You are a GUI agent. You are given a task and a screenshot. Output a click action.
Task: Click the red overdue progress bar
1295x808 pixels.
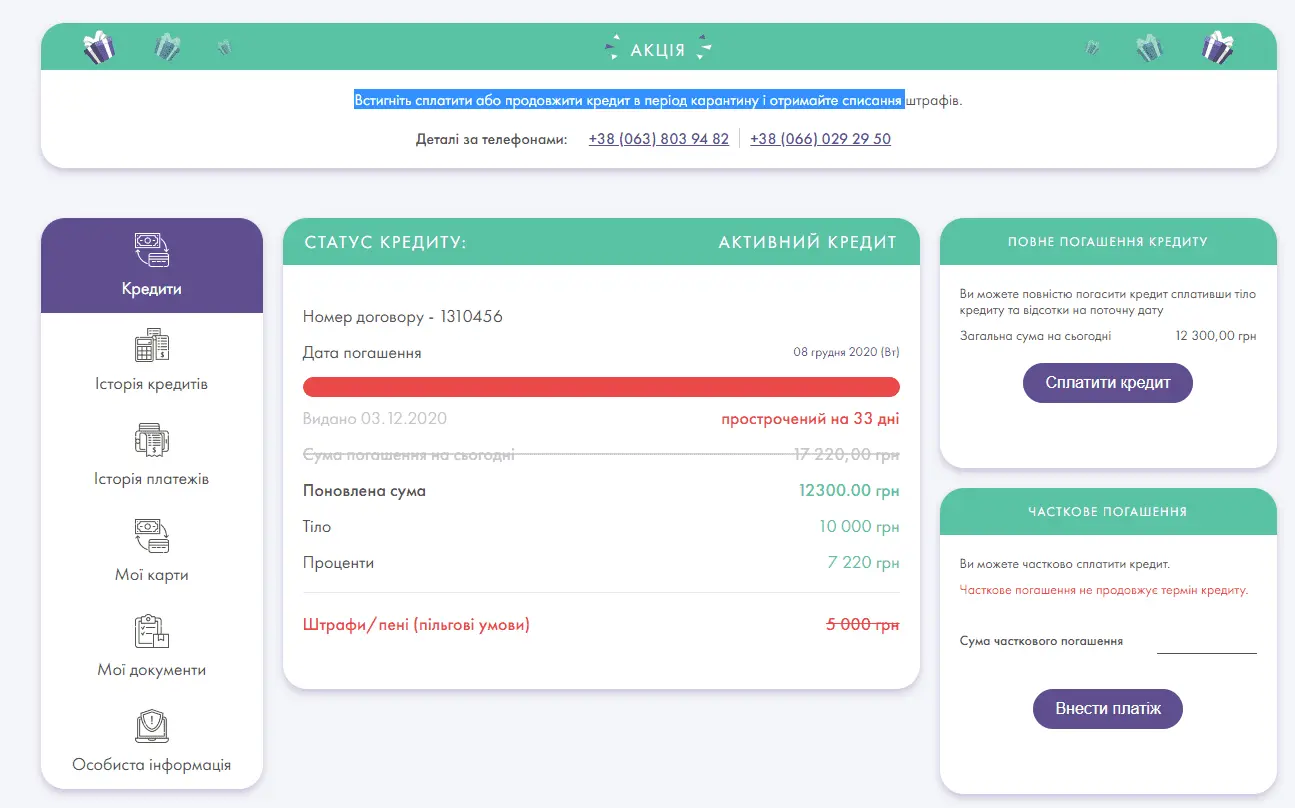[601, 387]
